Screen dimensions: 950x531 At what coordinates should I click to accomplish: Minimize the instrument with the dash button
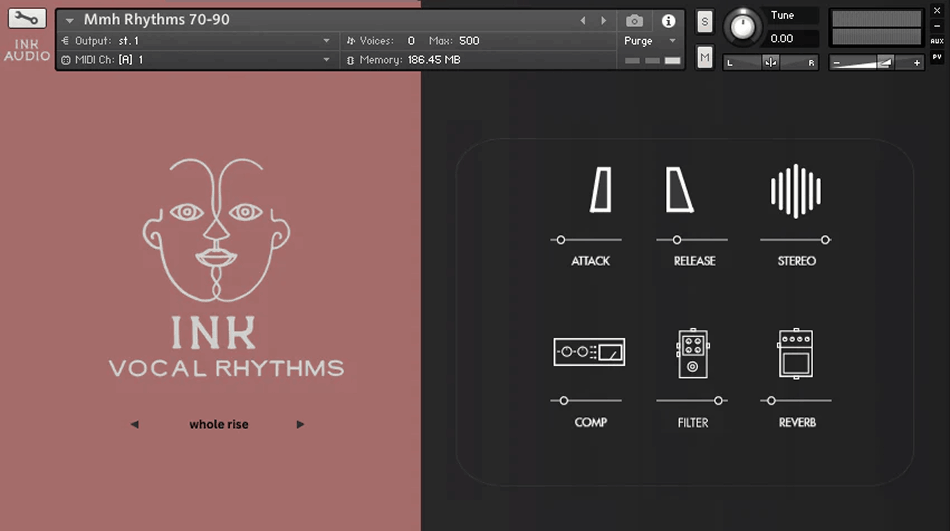pyautogui.click(x=937, y=26)
